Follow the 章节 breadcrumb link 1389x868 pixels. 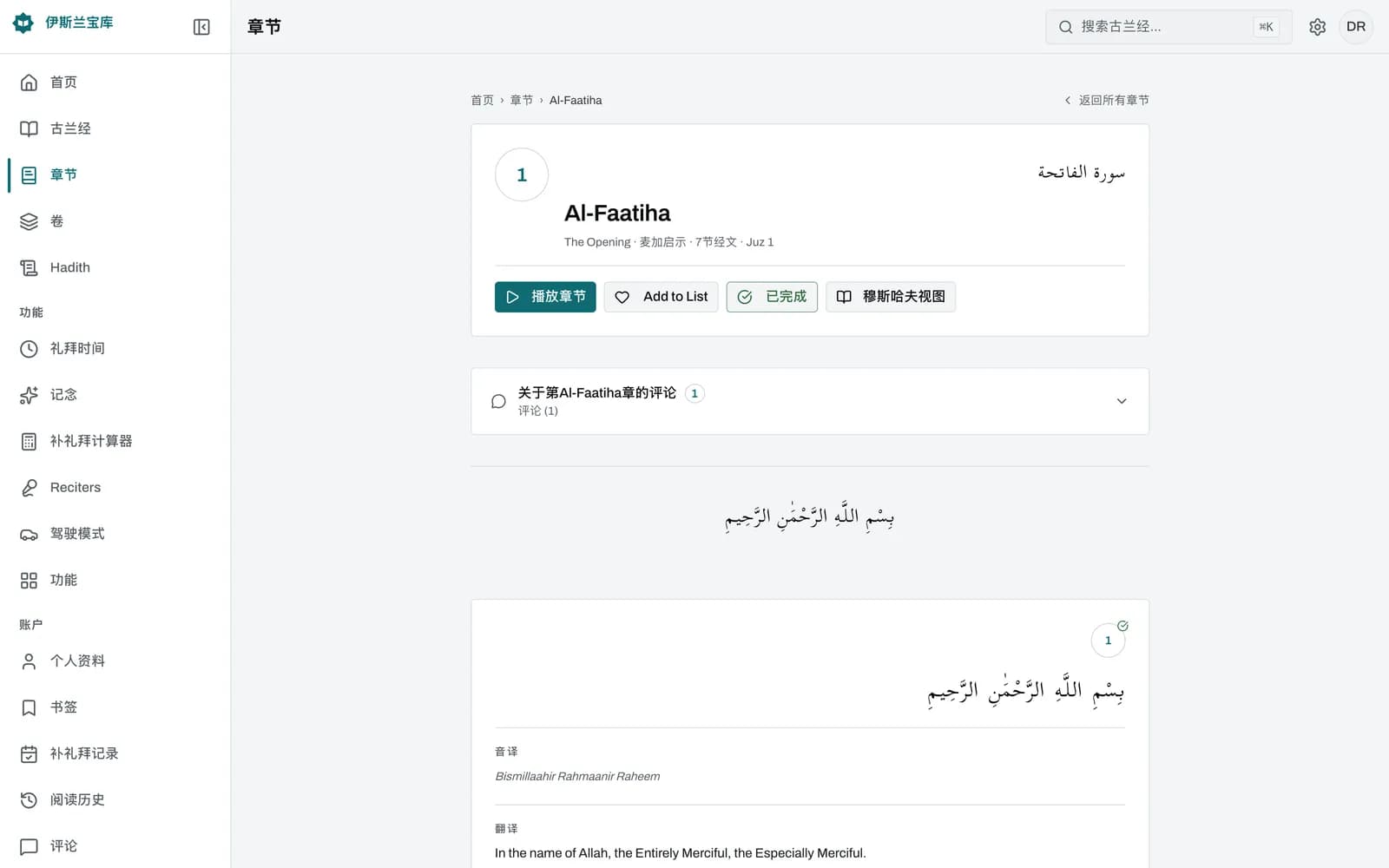click(521, 101)
